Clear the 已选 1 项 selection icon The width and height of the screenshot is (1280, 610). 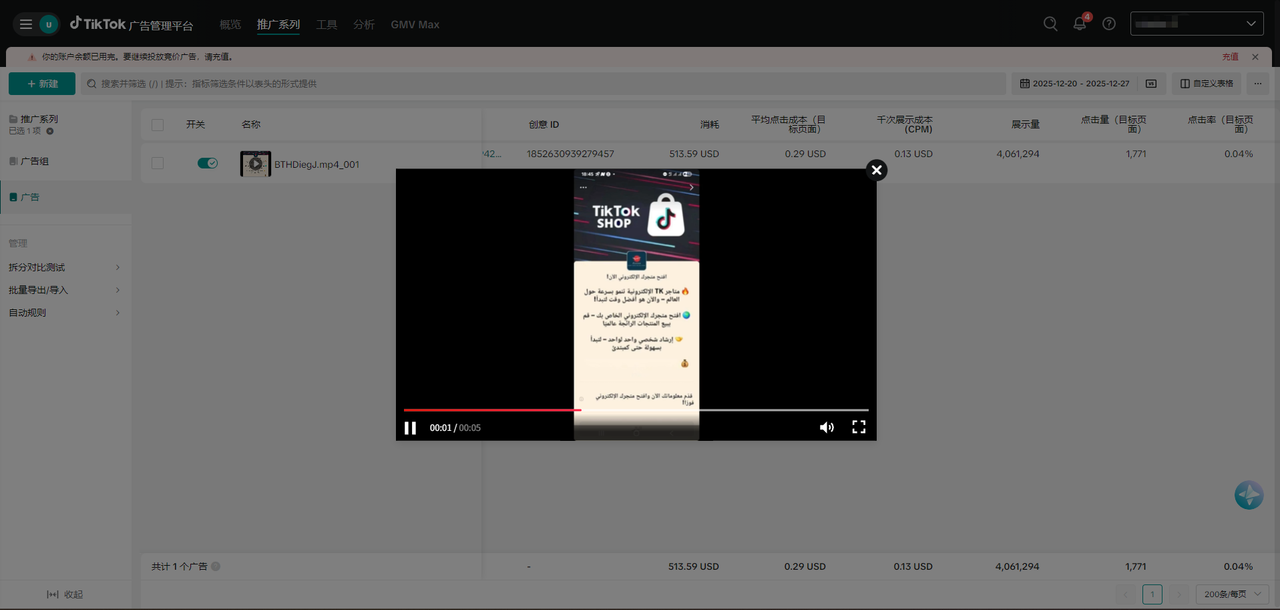[x=50, y=131]
